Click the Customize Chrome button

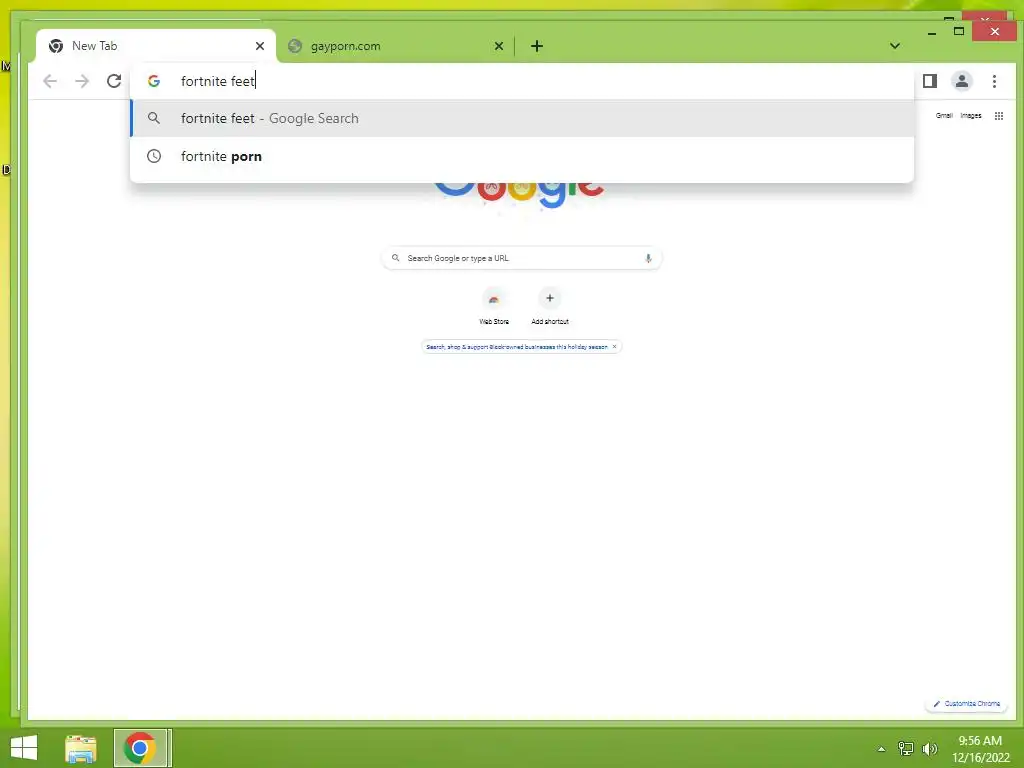967,703
